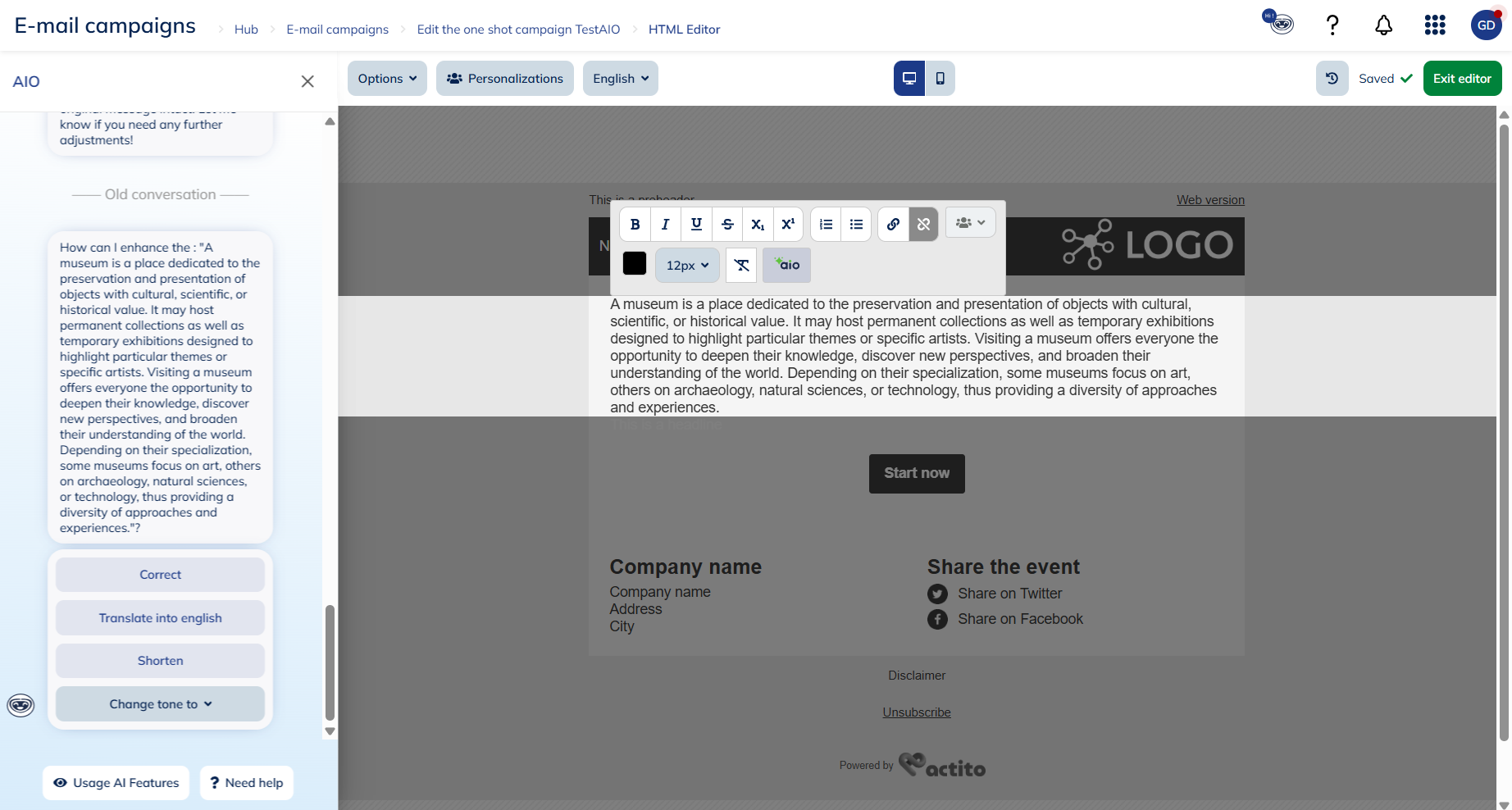Screen dimensions: 1512x810
Task: Open the black text color swatch
Action: tap(635, 264)
